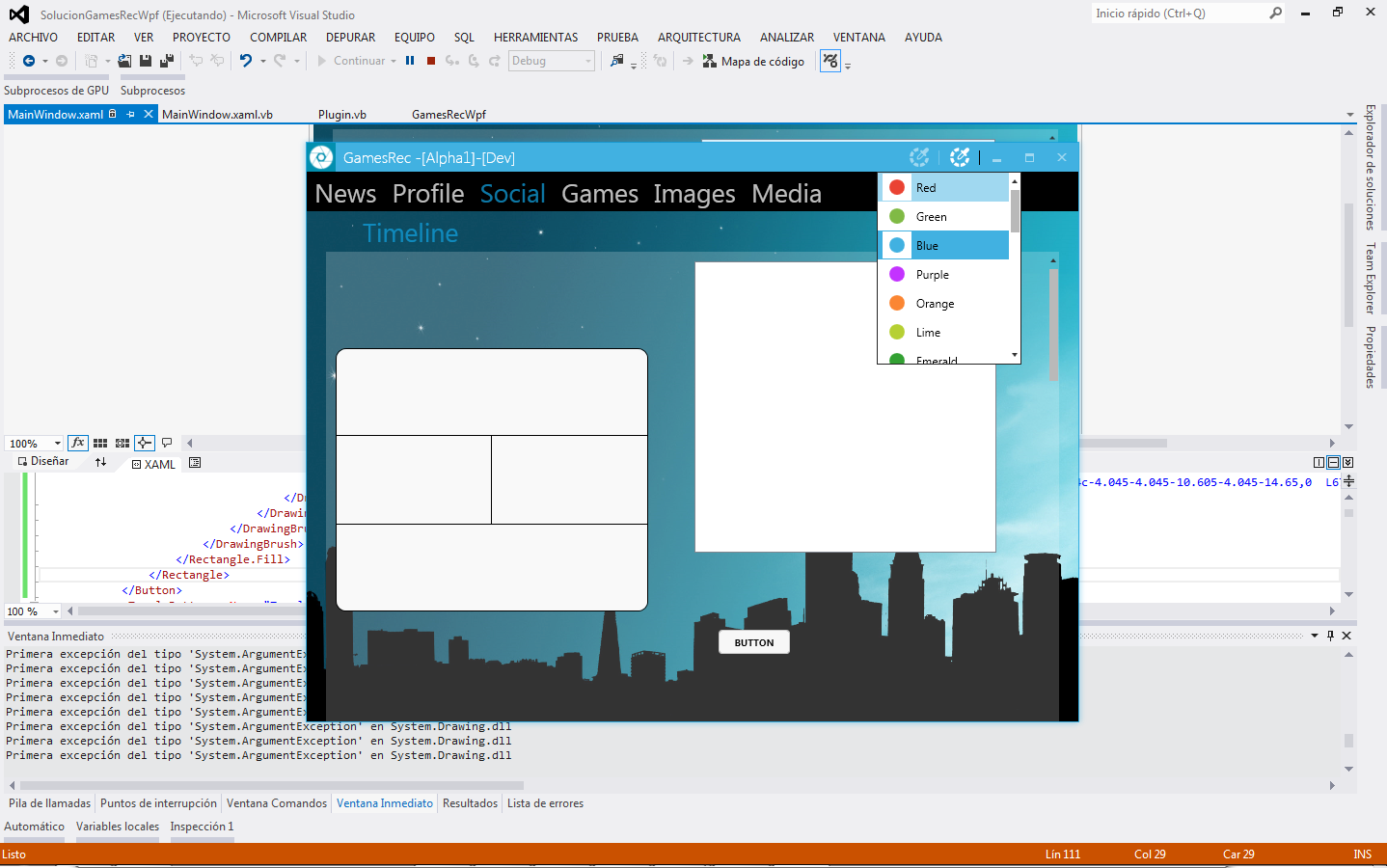
Task: Toggle show snap grid in designer
Action: coord(100,443)
